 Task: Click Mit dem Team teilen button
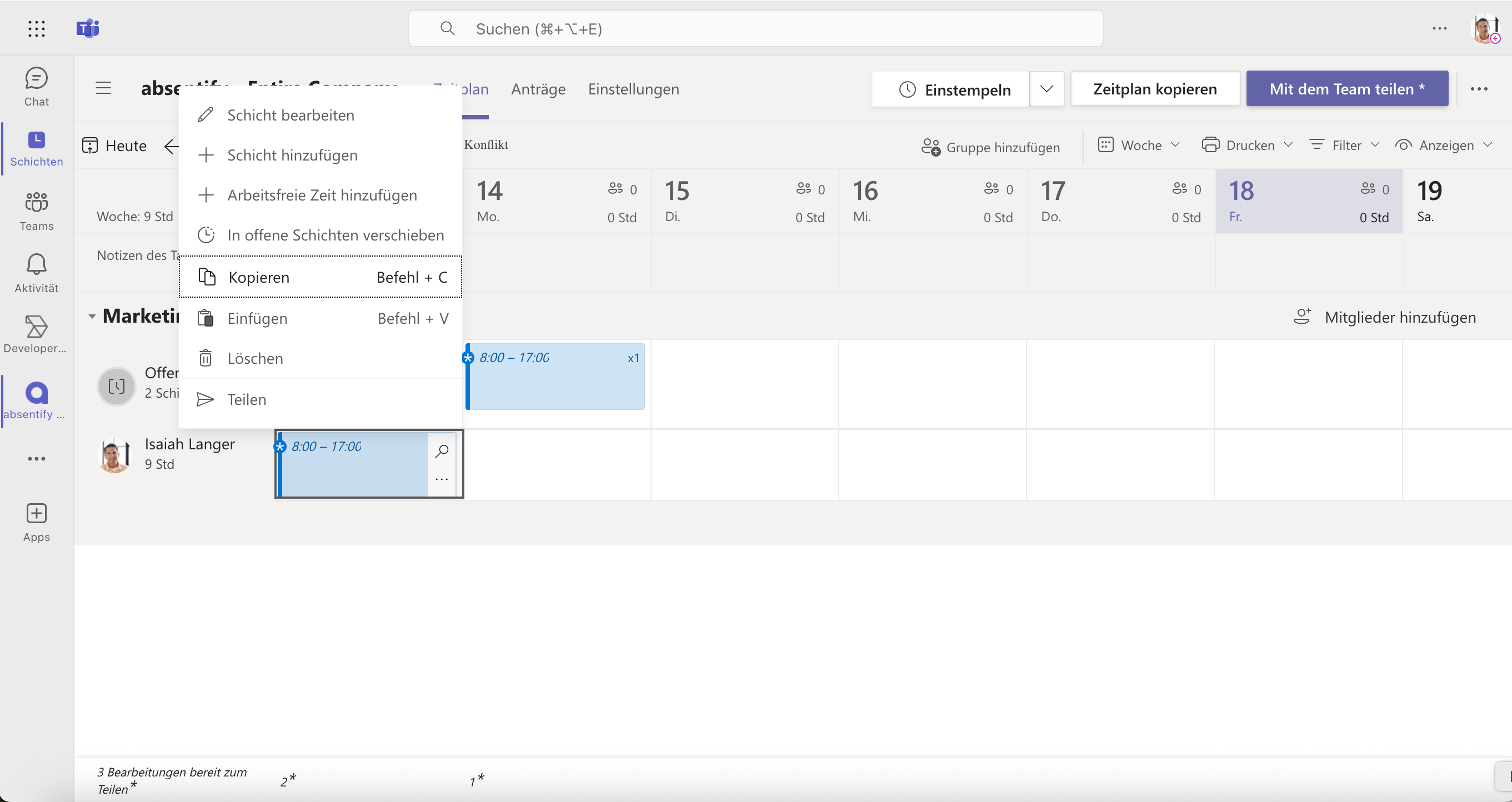pos(1347,89)
